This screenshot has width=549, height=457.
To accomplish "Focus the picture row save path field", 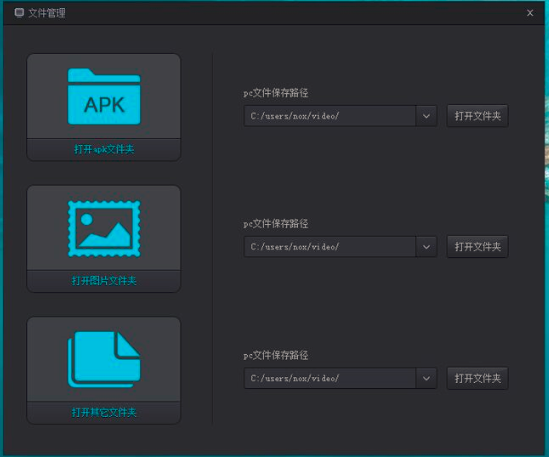I will [330, 247].
